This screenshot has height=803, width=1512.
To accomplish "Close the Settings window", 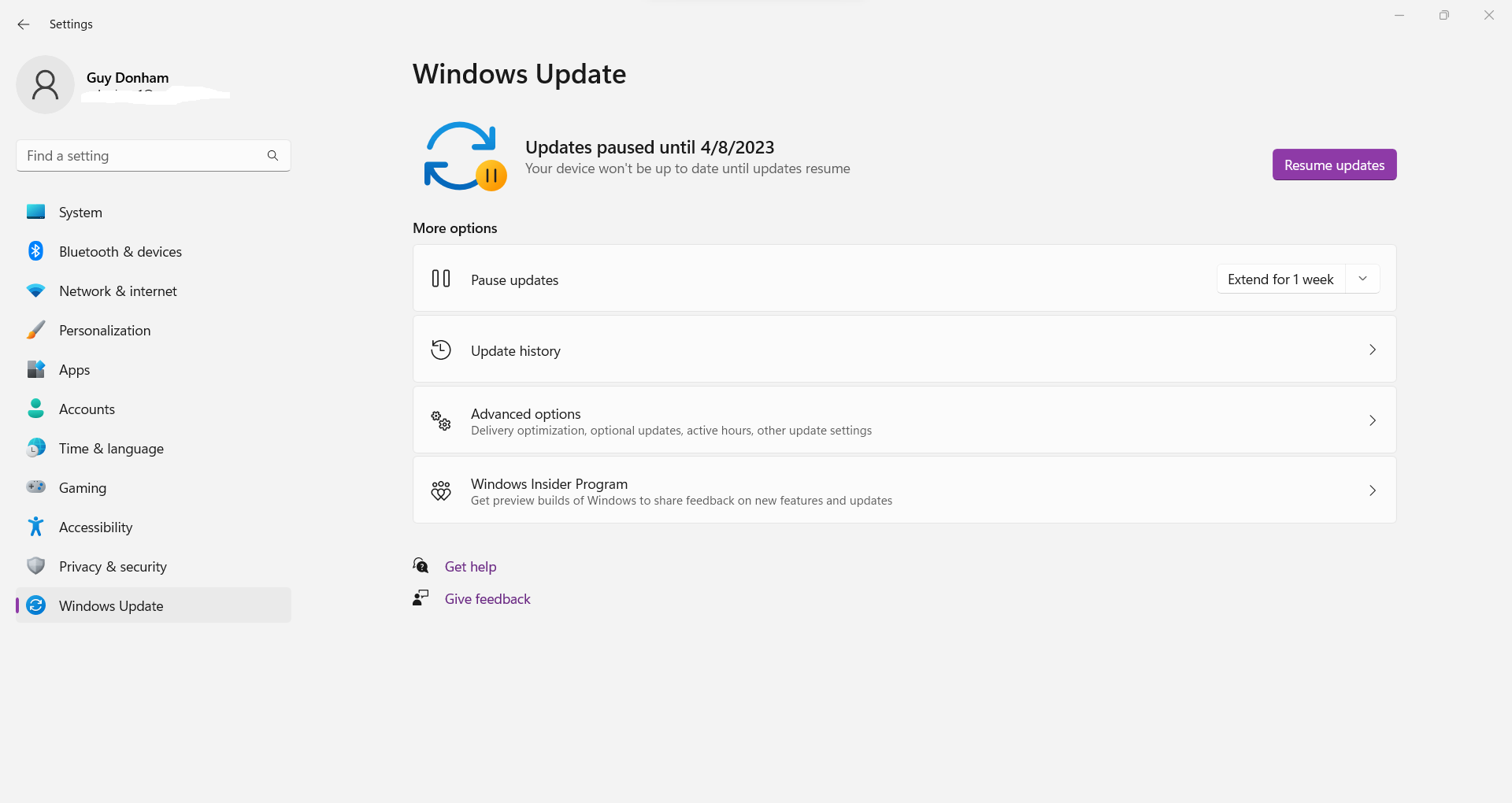I will pyautogui.click(x=1489, y=15).
